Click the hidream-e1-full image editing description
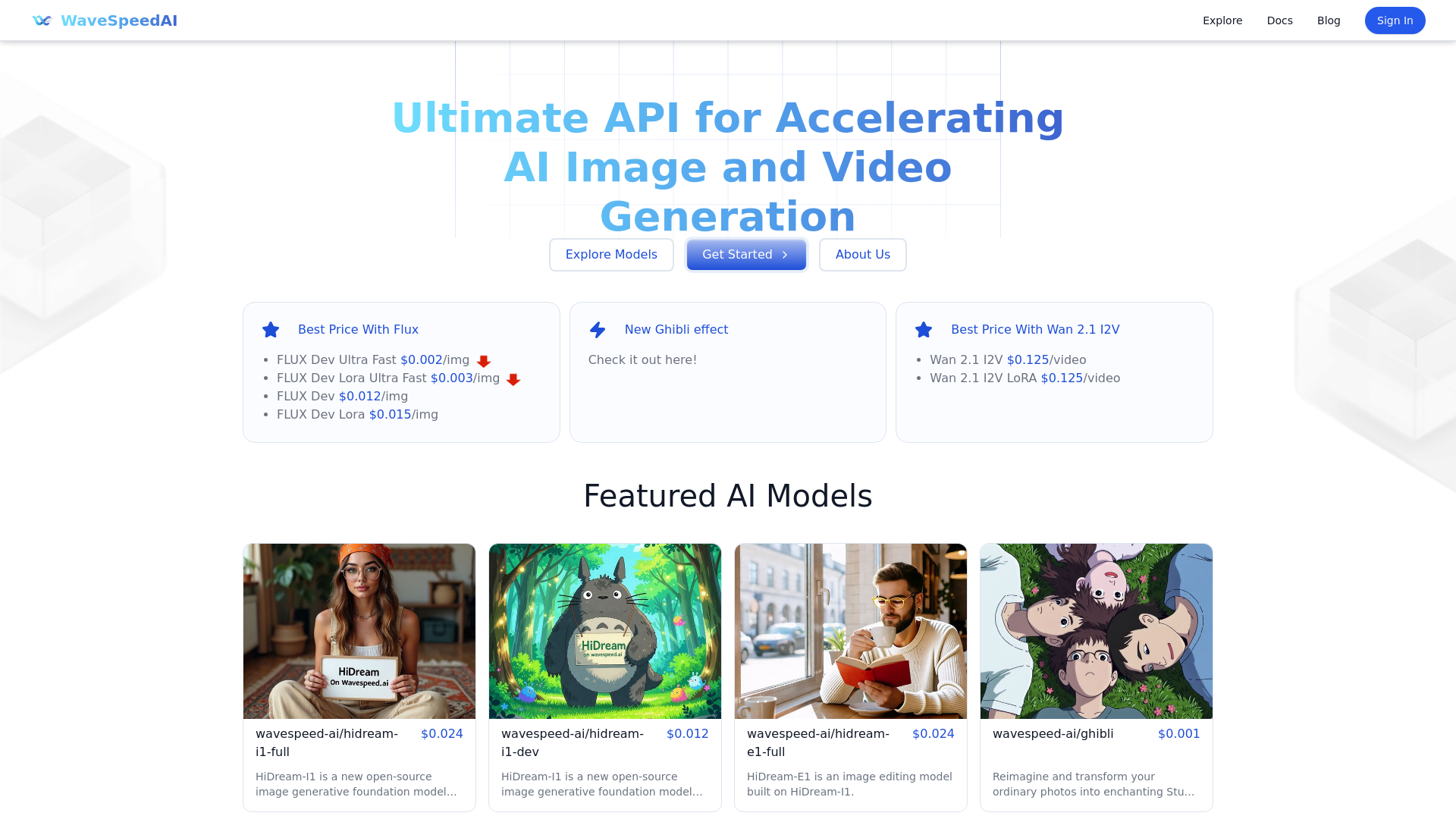This screenshot has height=819, width=1456. [849, 784]
